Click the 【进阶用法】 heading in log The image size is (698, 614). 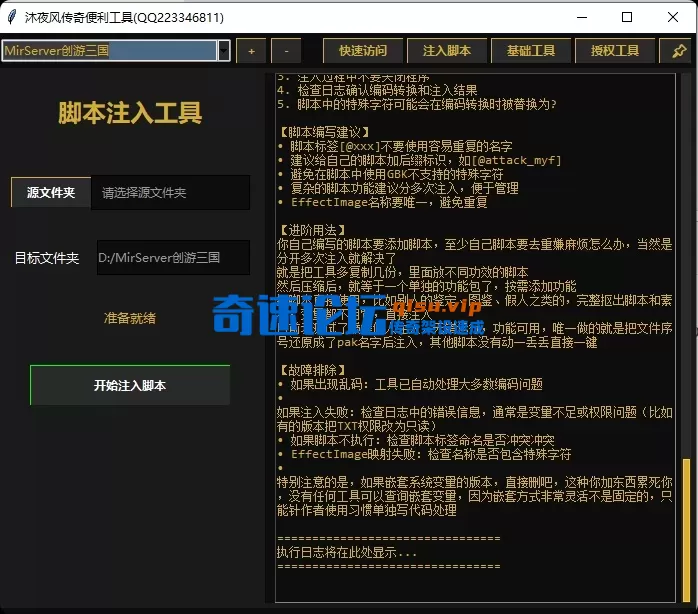(312, 230)
